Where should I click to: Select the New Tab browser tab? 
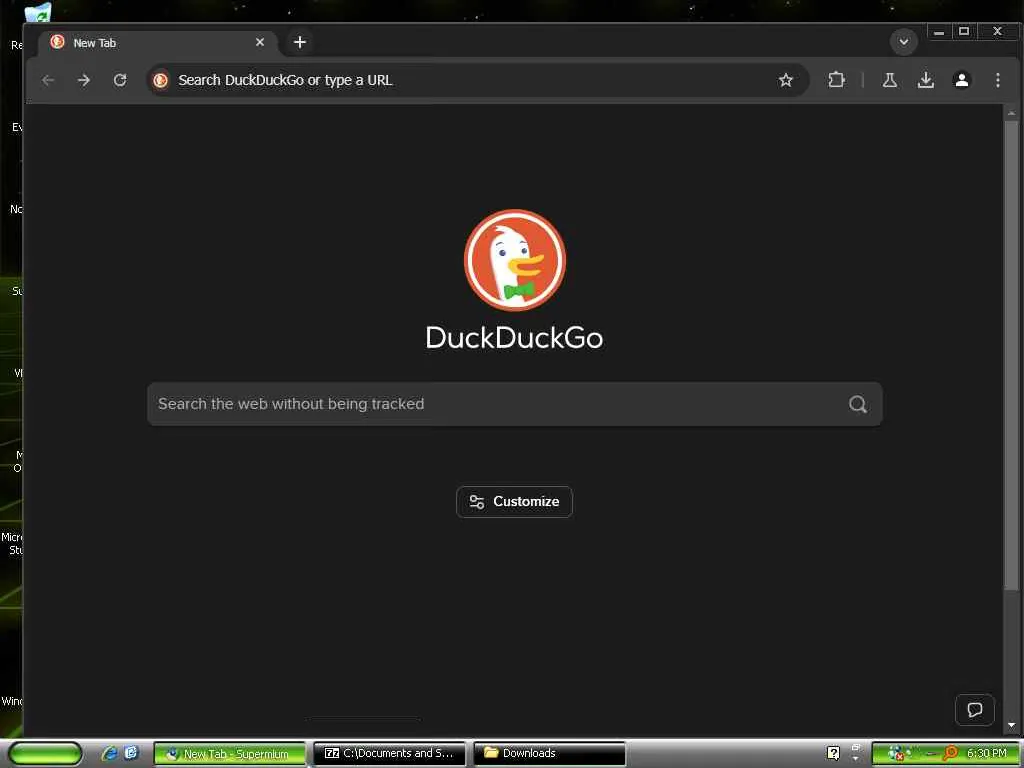click(158, 42)
